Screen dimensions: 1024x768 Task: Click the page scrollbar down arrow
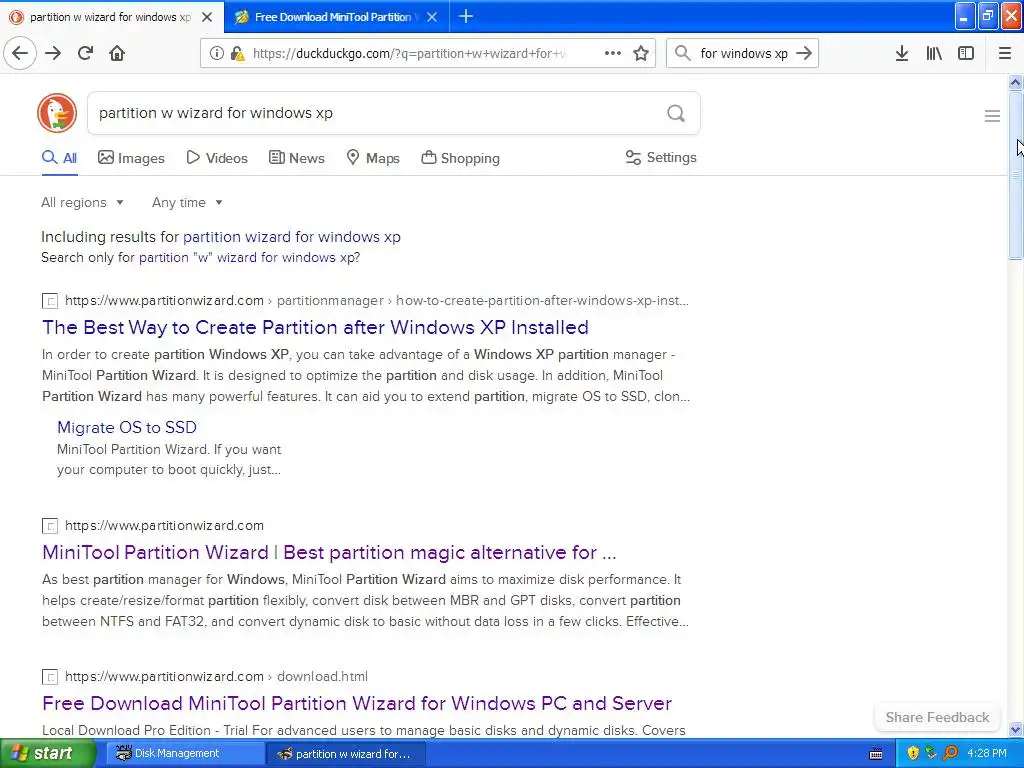1015,729
